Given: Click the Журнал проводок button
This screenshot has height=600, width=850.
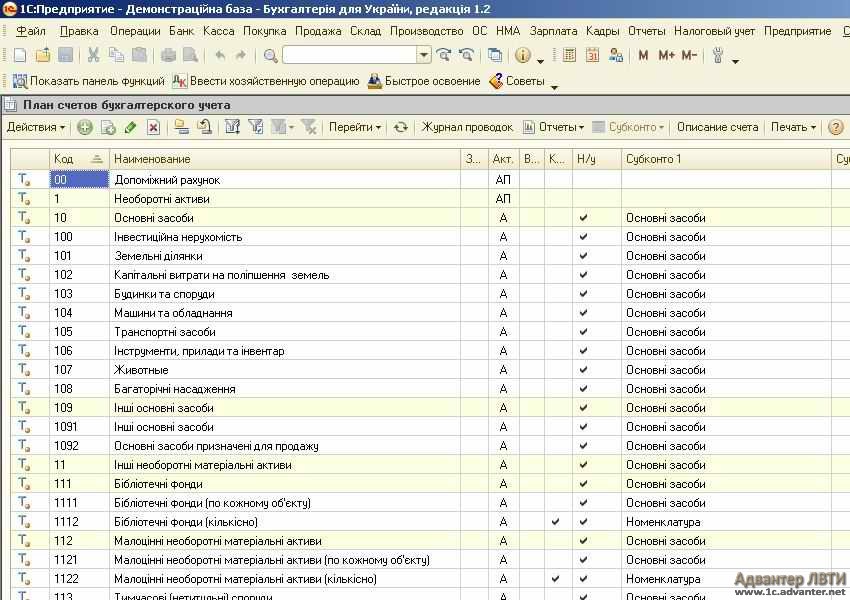Looking at the screenshot, I should click(x=467, y=127).
